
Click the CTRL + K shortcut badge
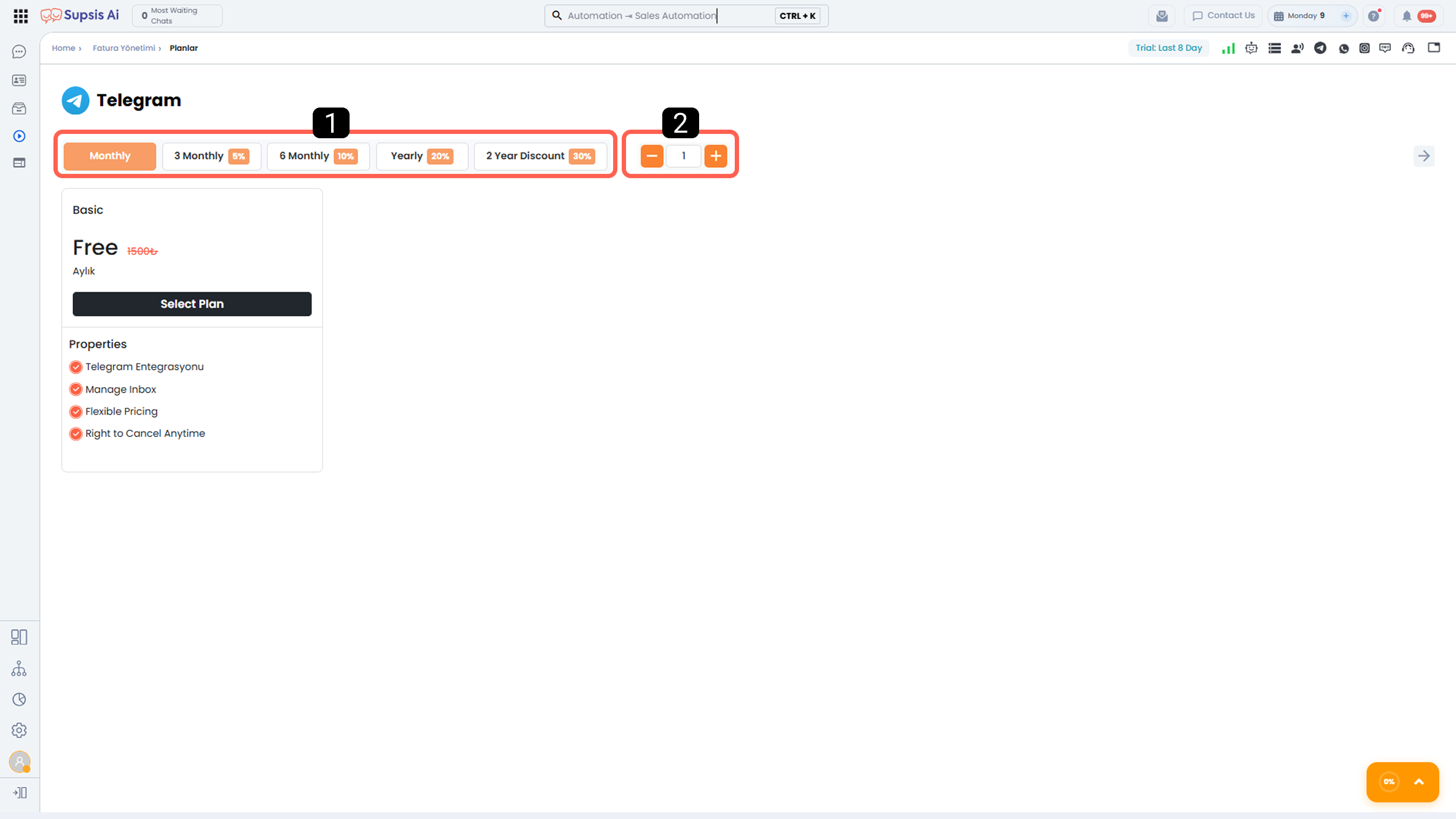coord(797,16)
